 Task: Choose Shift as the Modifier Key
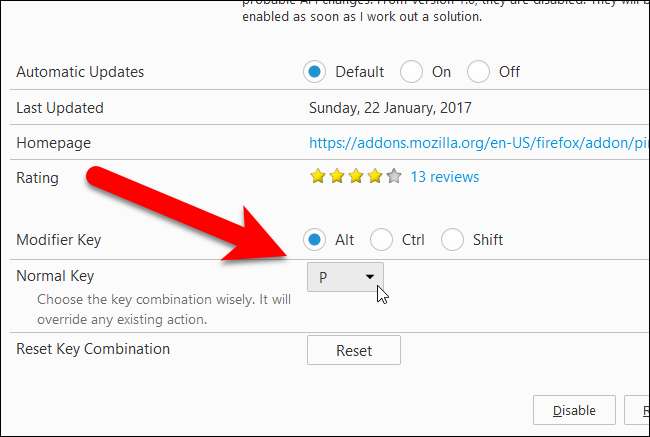click(x=452, y=240)
